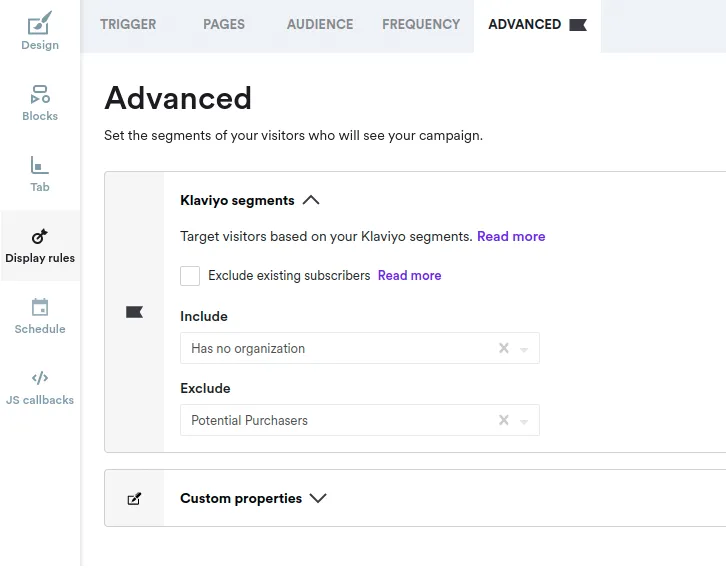Click the Custom properties heading
The width and height of the screenshot is (726, 580).
[241, 499]
